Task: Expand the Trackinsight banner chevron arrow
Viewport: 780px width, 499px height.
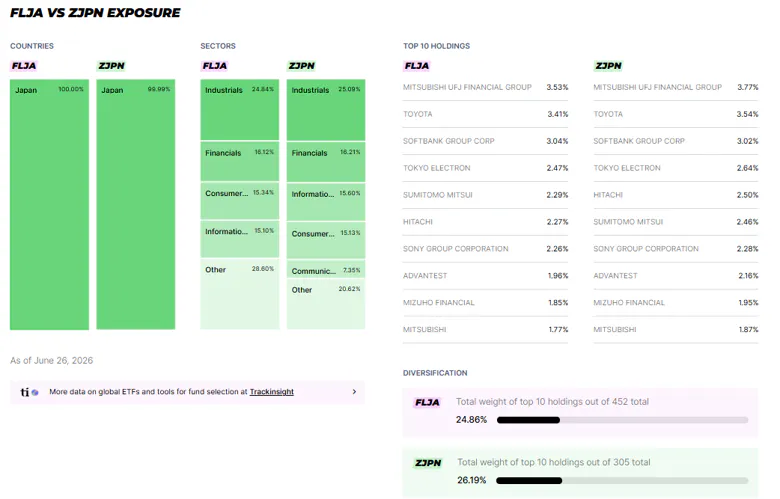Action: click(x=354, y=392)
